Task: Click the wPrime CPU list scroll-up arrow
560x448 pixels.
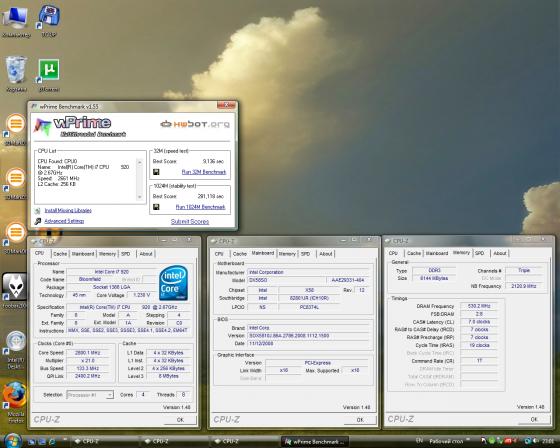Action: pyautogui.click(x=140, y=163)
